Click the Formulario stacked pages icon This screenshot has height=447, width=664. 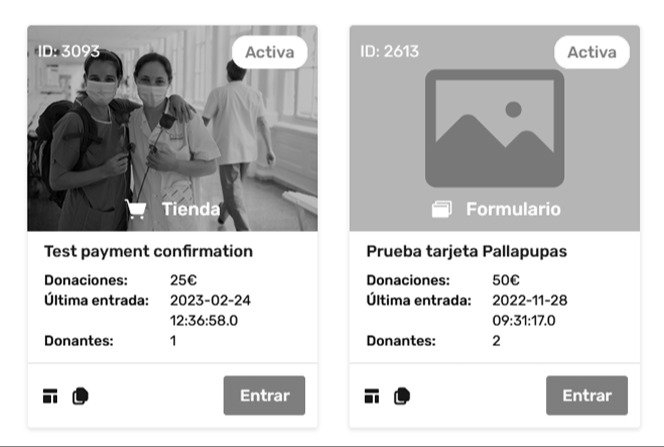coord(442,209)
